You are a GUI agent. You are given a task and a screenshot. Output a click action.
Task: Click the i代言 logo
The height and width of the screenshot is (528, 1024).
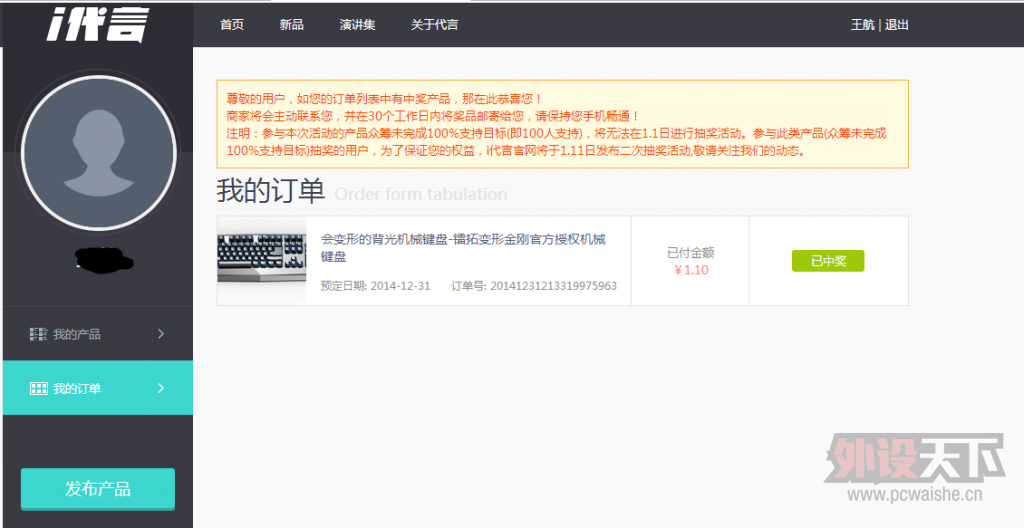click(x=97, y=25)
